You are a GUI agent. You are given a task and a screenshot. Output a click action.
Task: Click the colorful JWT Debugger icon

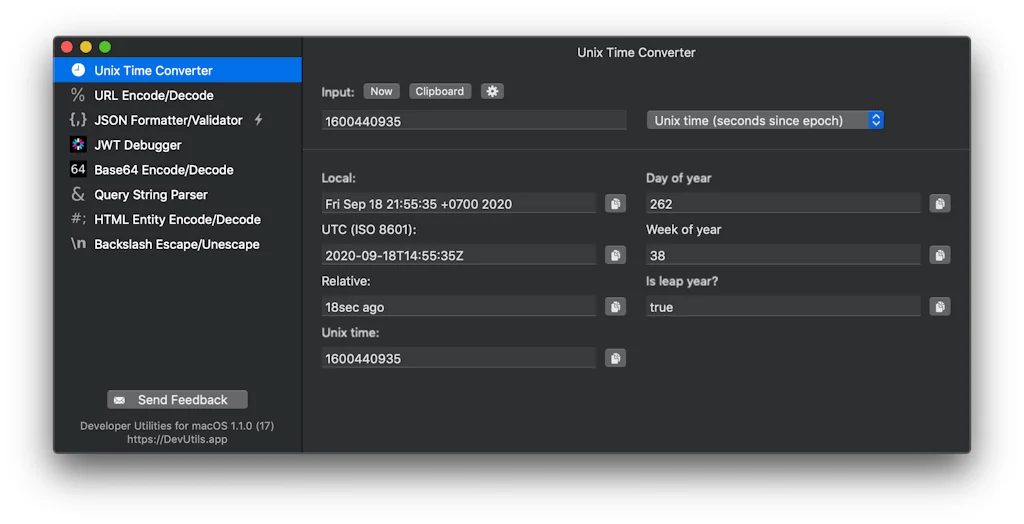click(x=78, y=144)
